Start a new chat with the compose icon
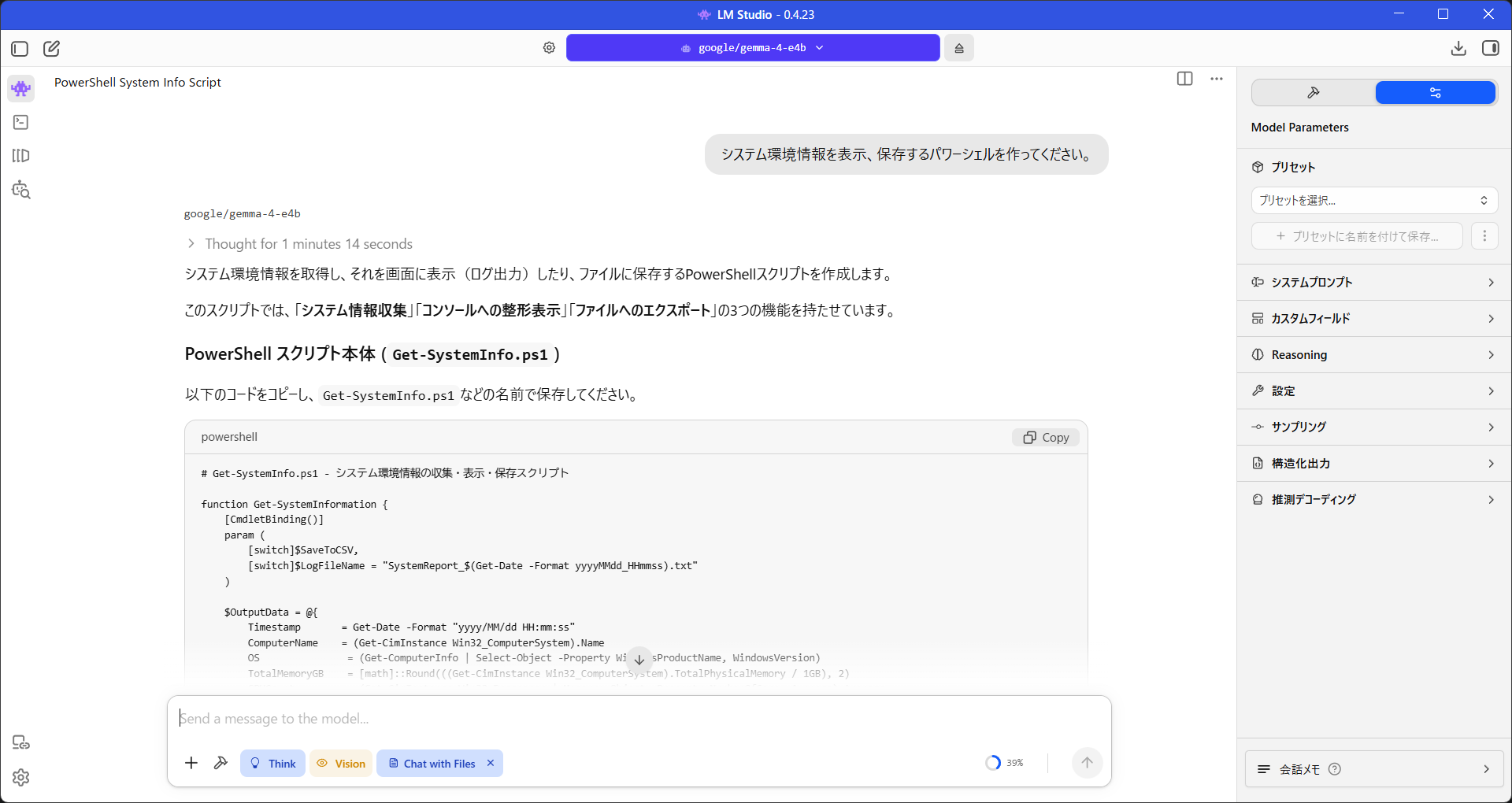This screenshot has height=803, width=1512. coord(51,49)
